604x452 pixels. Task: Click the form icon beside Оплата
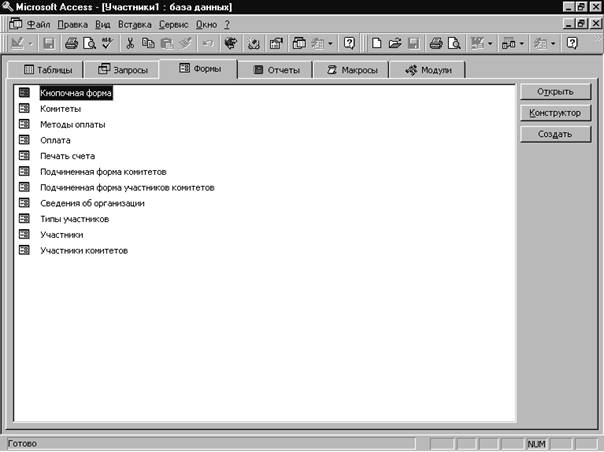pyautogui.click(x=24, y=140)
